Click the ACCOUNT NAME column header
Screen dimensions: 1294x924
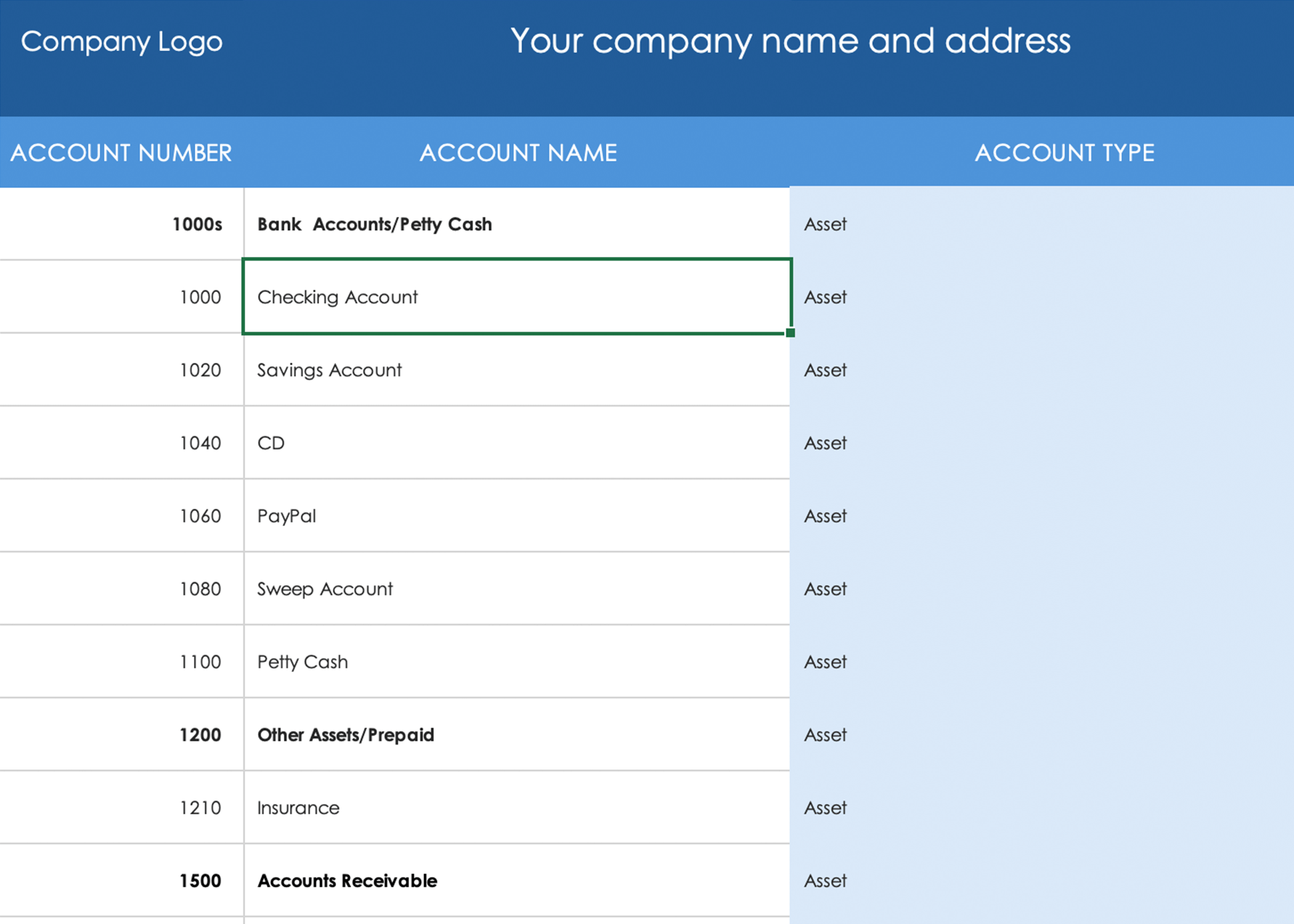(x=518, y=153)
